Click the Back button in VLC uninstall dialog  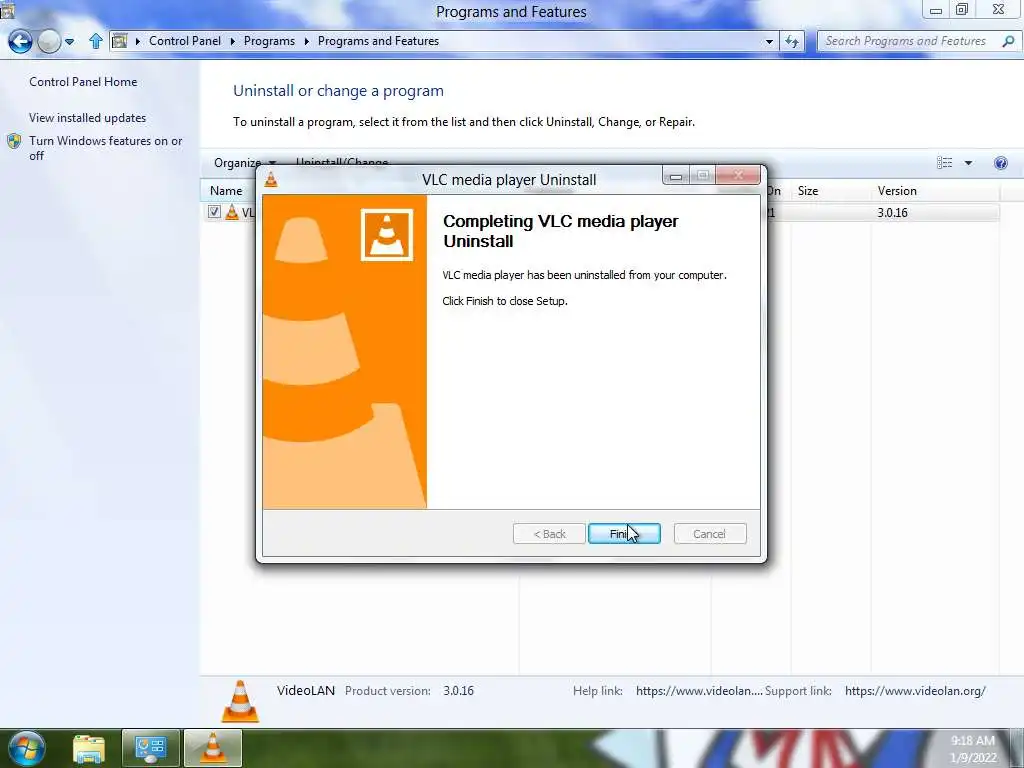coord(549,534)
